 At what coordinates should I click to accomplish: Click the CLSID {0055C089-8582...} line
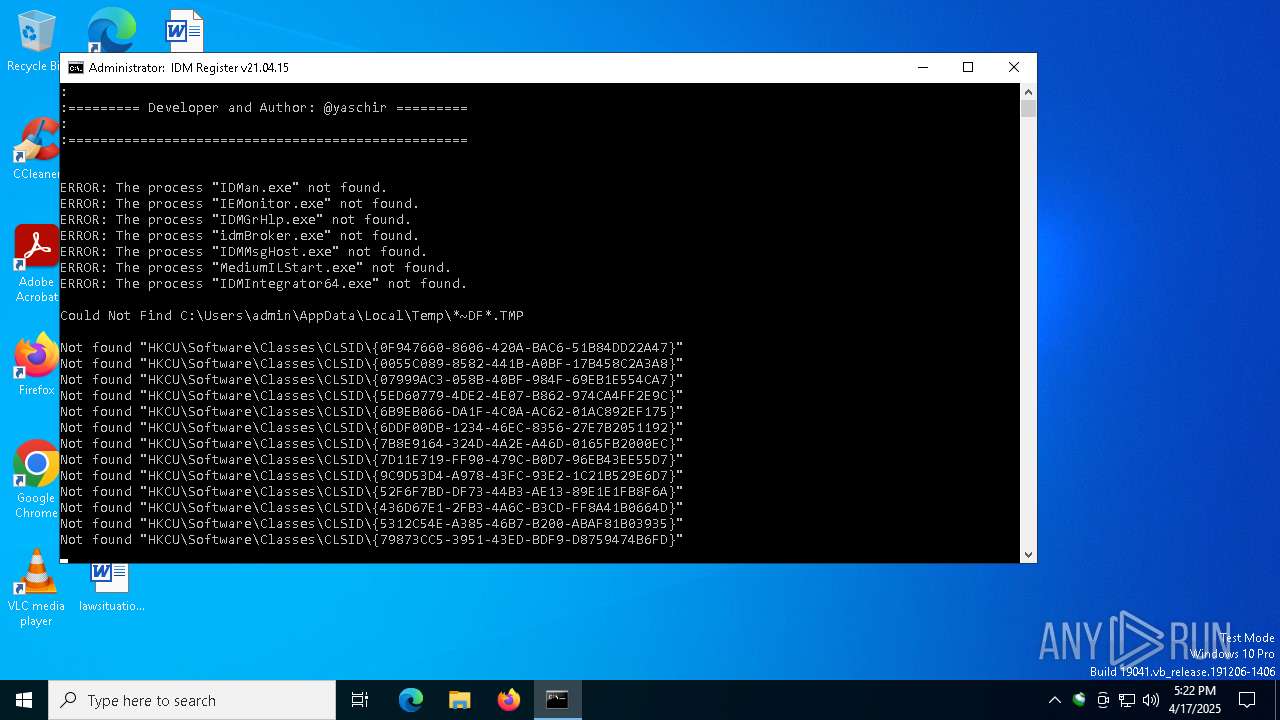pos(372,364)
